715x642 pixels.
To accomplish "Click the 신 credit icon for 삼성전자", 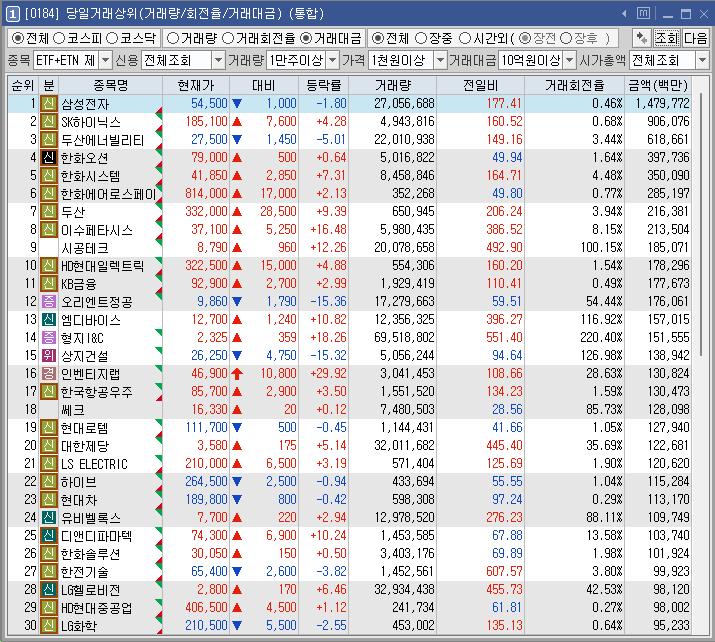I will point(49,104).
